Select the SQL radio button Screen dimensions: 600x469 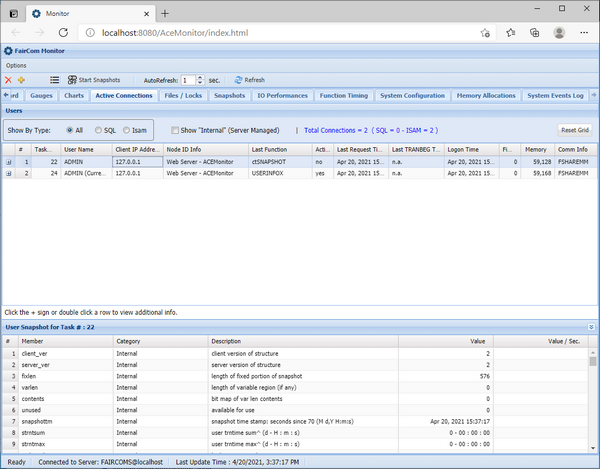coord(99,130)
